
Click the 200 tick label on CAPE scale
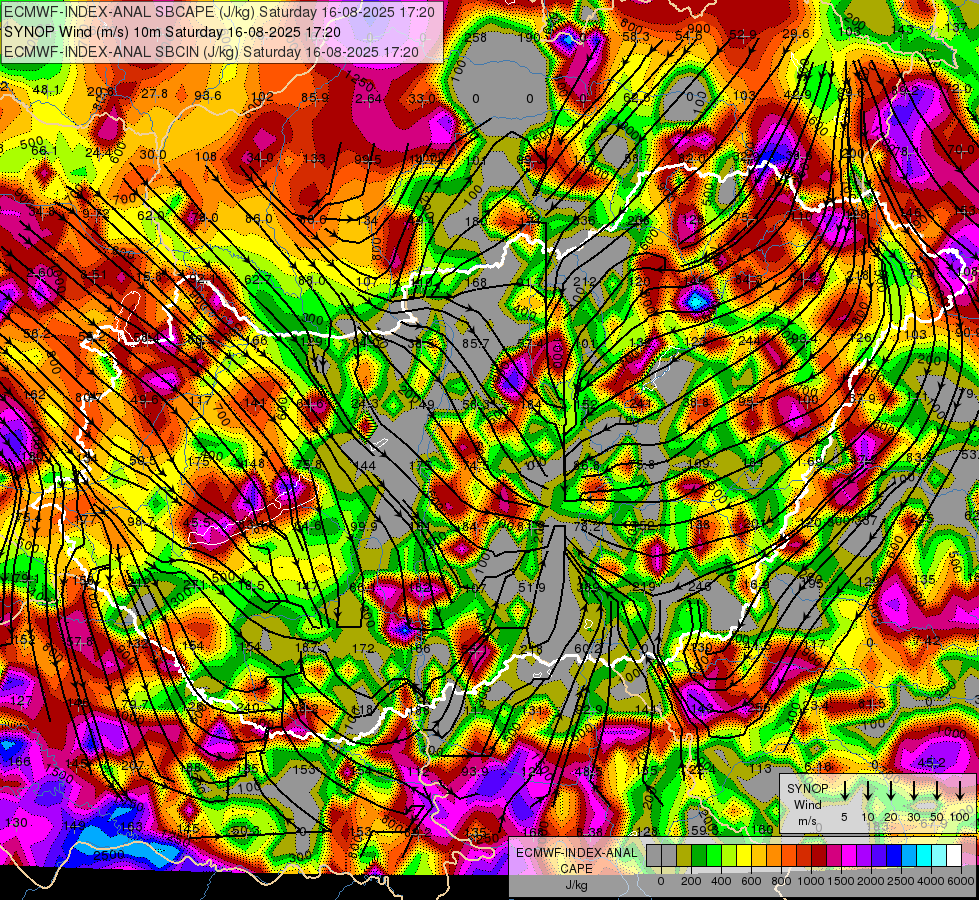click(691, 881)
